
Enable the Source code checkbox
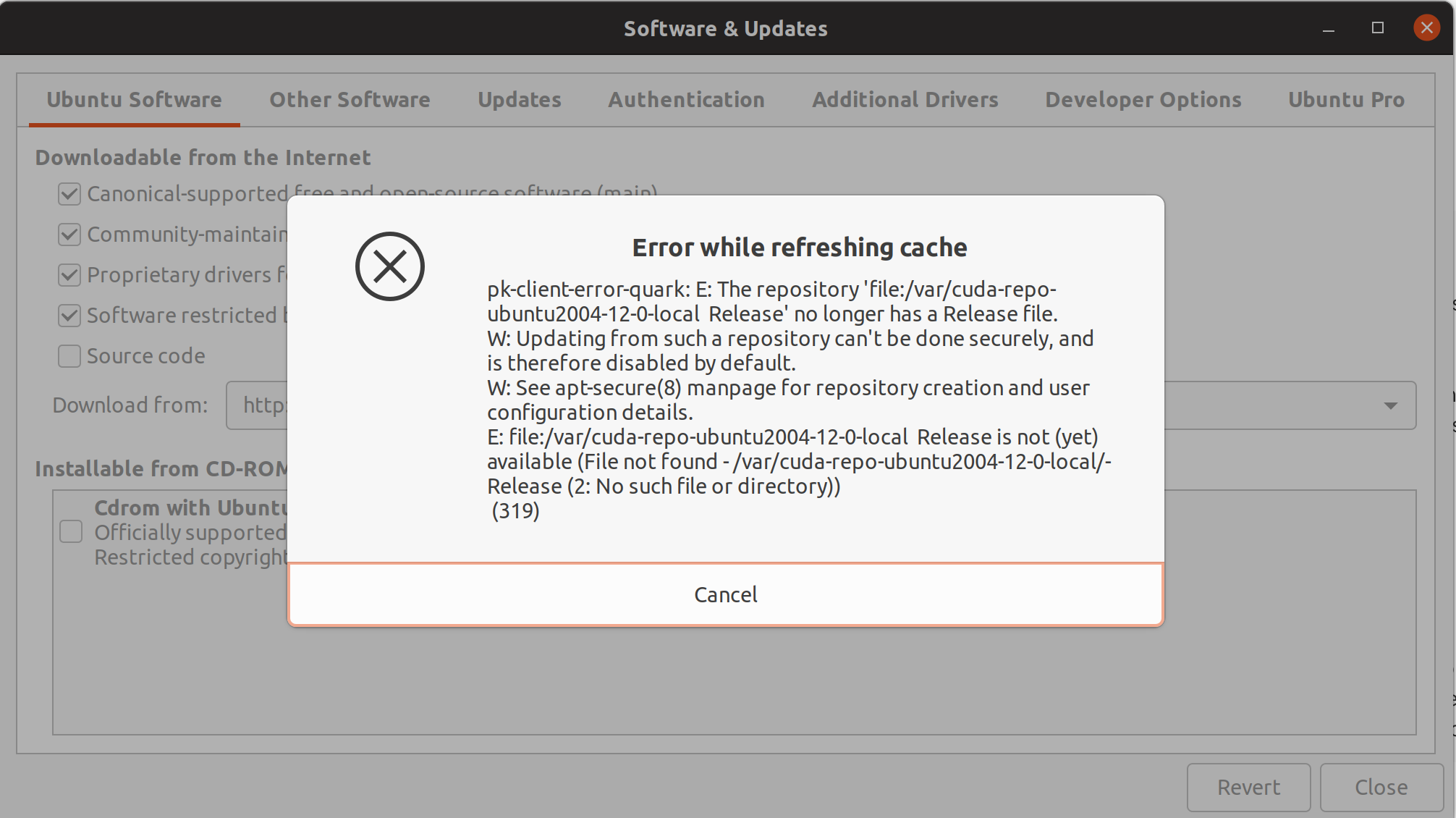(x=69, y=356)
